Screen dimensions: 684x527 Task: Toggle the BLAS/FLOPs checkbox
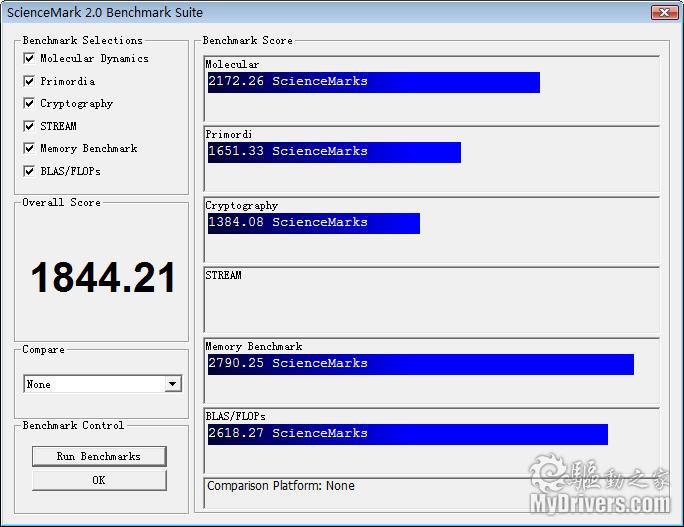(30, 171)
